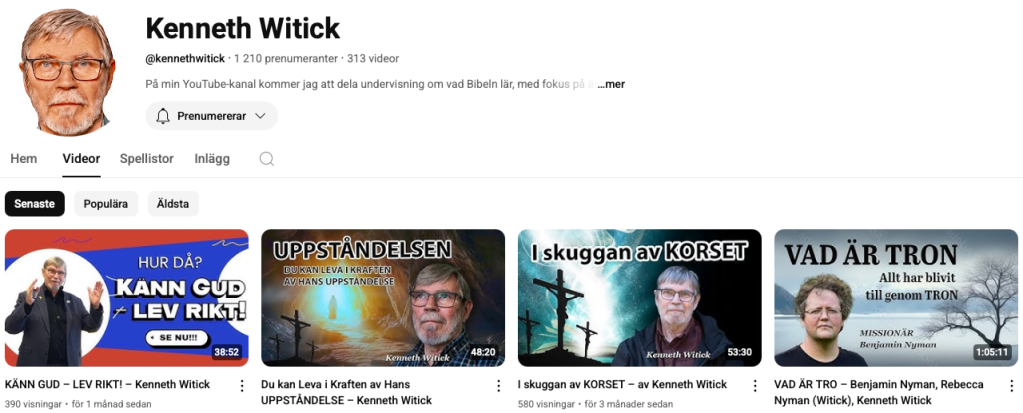Play the UPPSTÅNDELSEN video thumbnail

pyautogui.click(x=383, y=298)
